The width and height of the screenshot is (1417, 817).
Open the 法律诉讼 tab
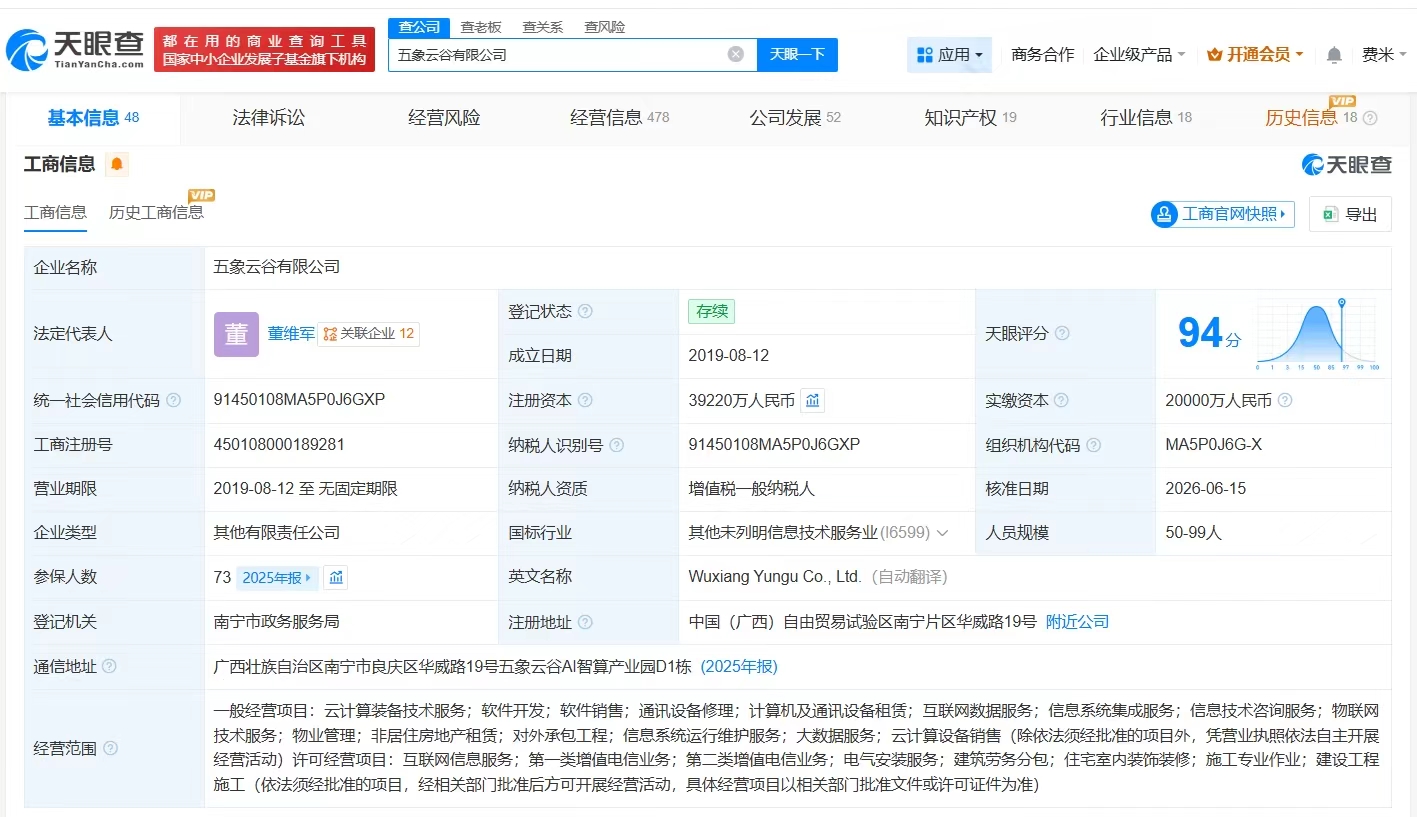pyautogui.click(x=269, y=118)
